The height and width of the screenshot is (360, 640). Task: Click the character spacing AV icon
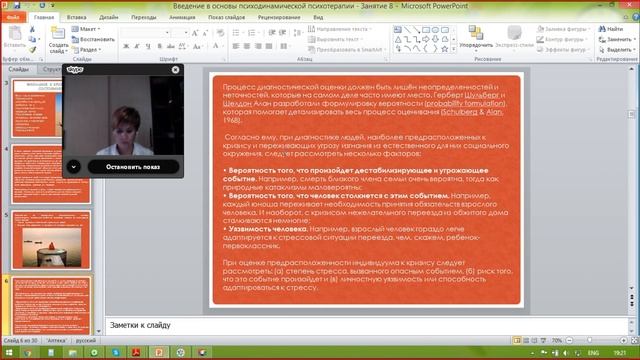182,47
